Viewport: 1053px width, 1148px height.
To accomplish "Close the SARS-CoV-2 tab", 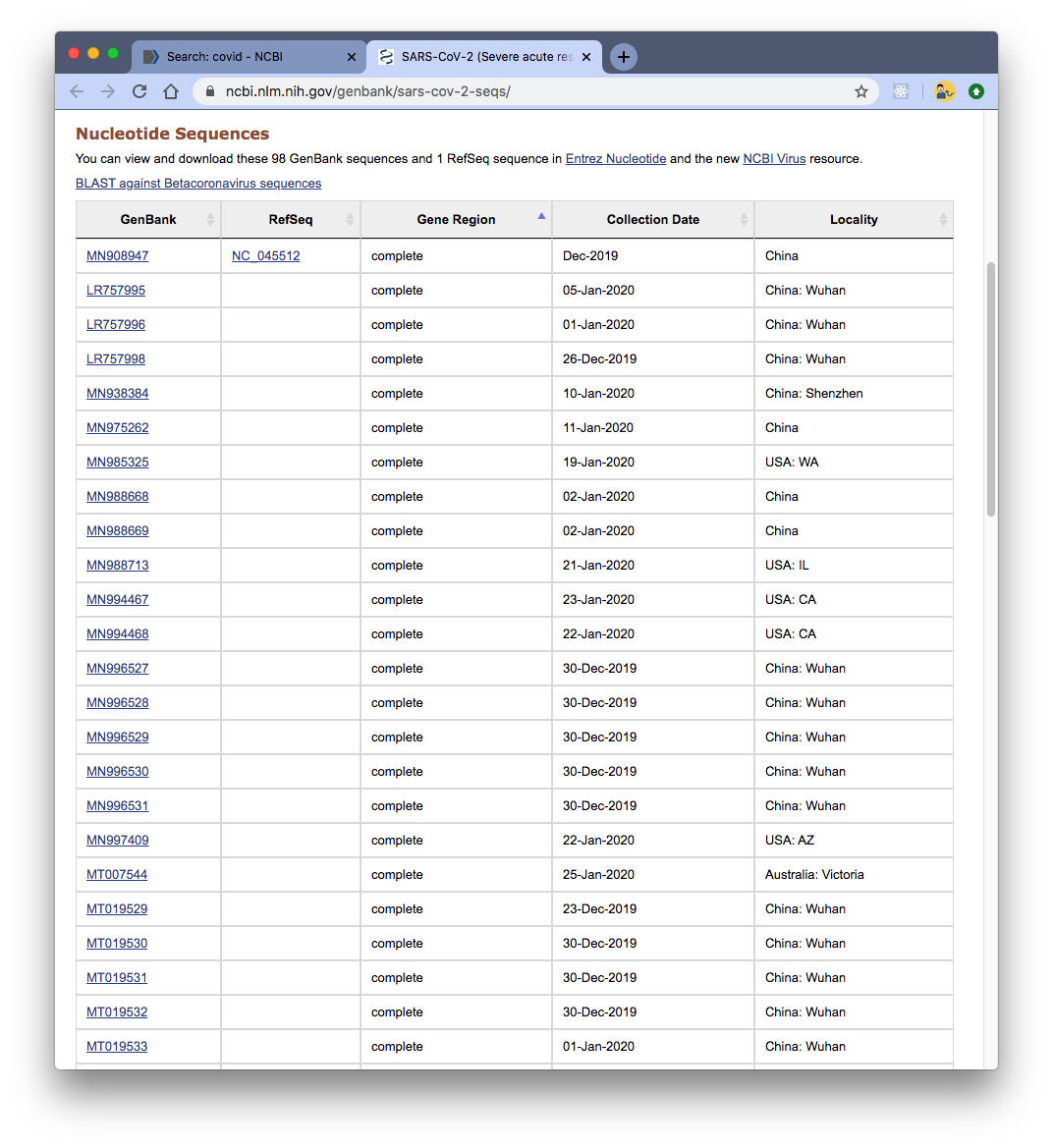I will coord(586,57).
